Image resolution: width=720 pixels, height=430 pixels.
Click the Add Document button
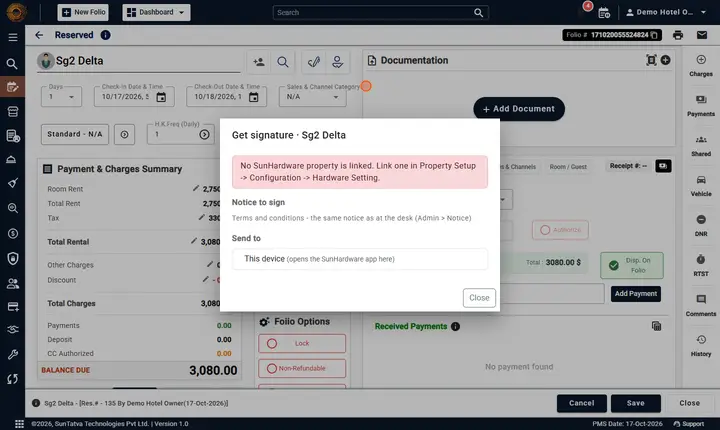(519, 109)
